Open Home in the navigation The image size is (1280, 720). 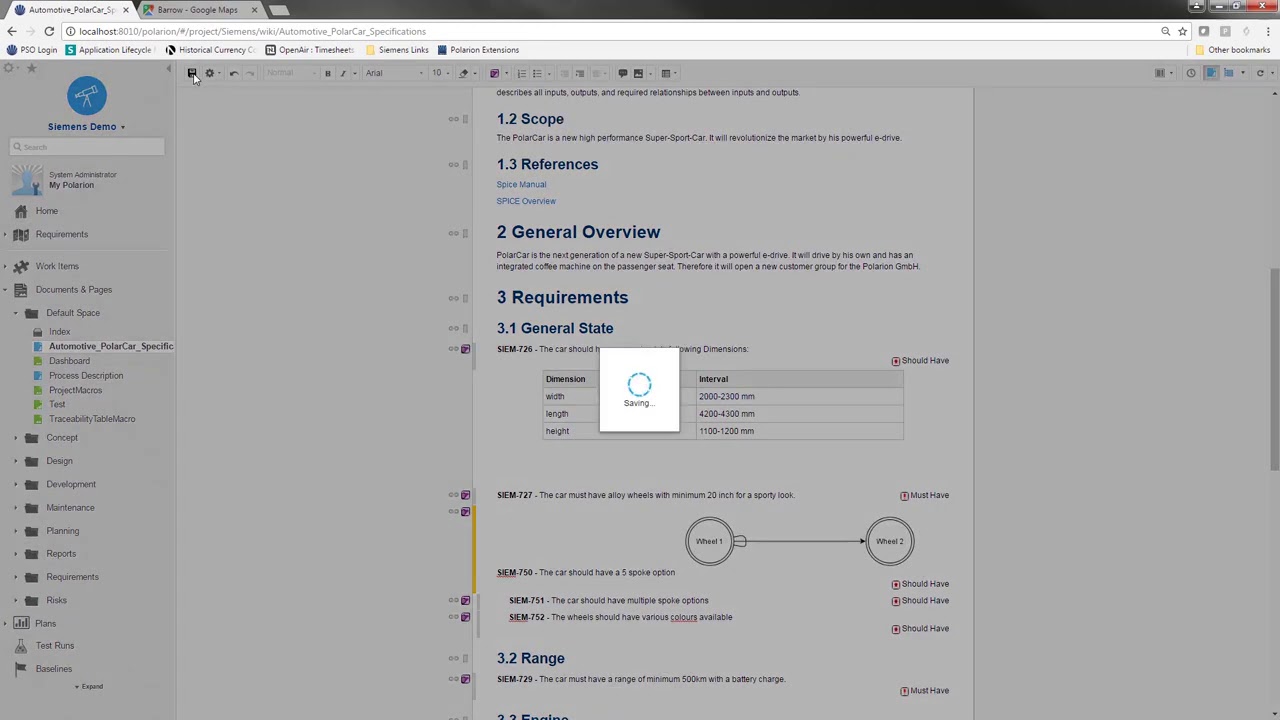click(46, 211)
